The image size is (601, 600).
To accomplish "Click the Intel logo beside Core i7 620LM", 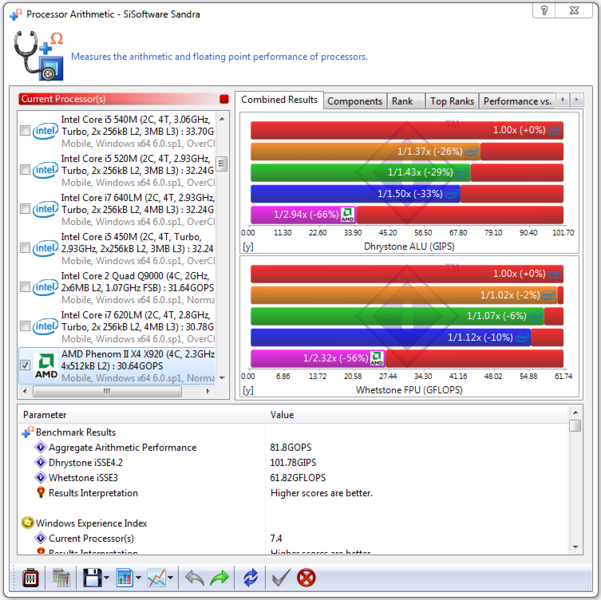I will [x=45, y=327].
